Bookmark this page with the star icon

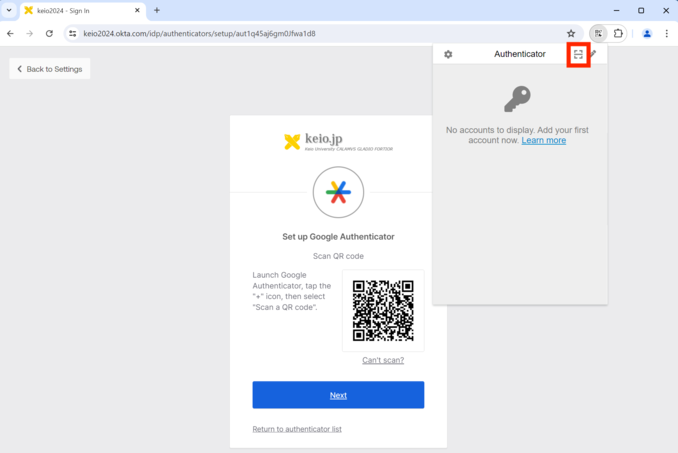coord(571,33)
